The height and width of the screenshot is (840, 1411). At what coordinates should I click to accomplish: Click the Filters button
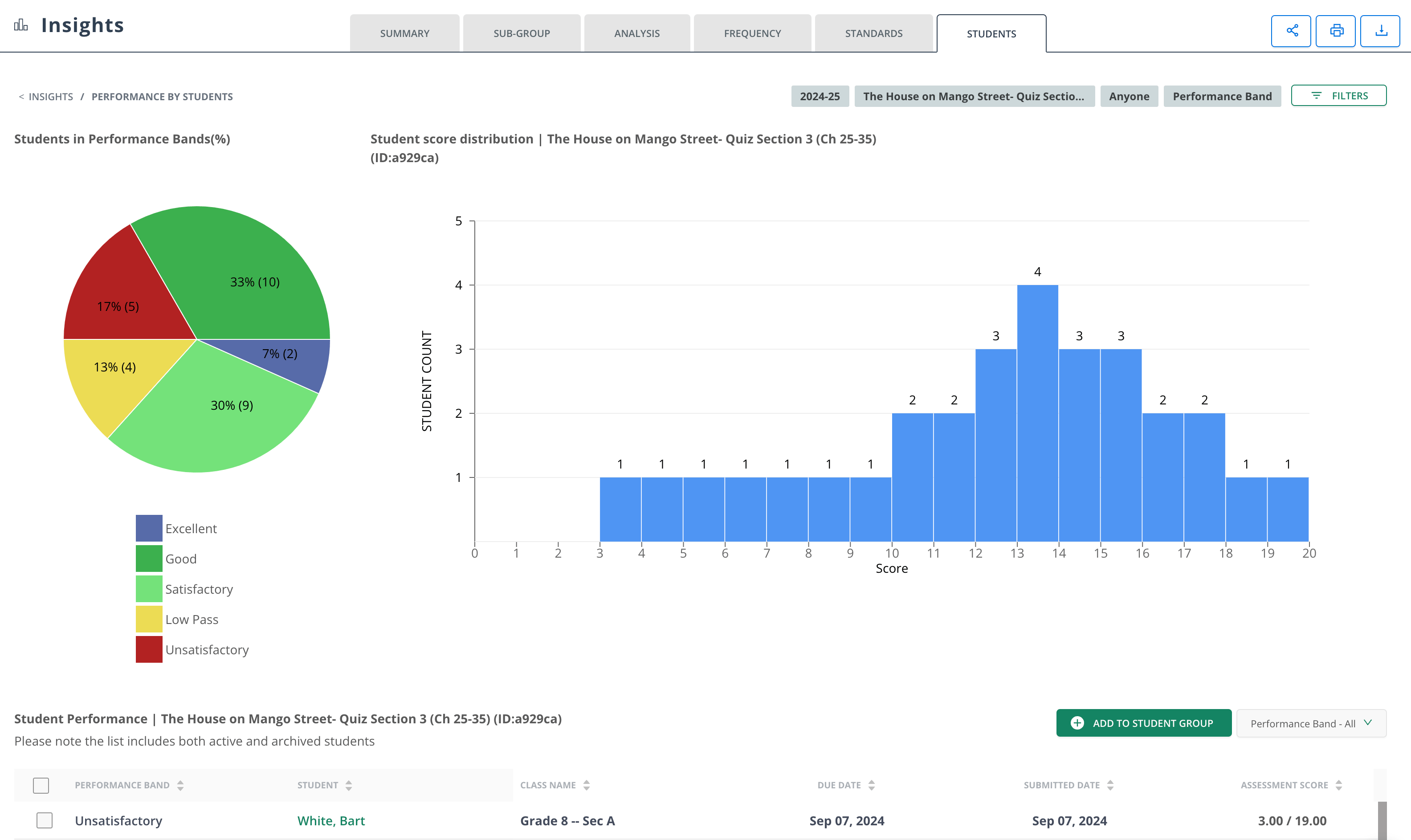pyautogui.click(x=1338, y=96)
